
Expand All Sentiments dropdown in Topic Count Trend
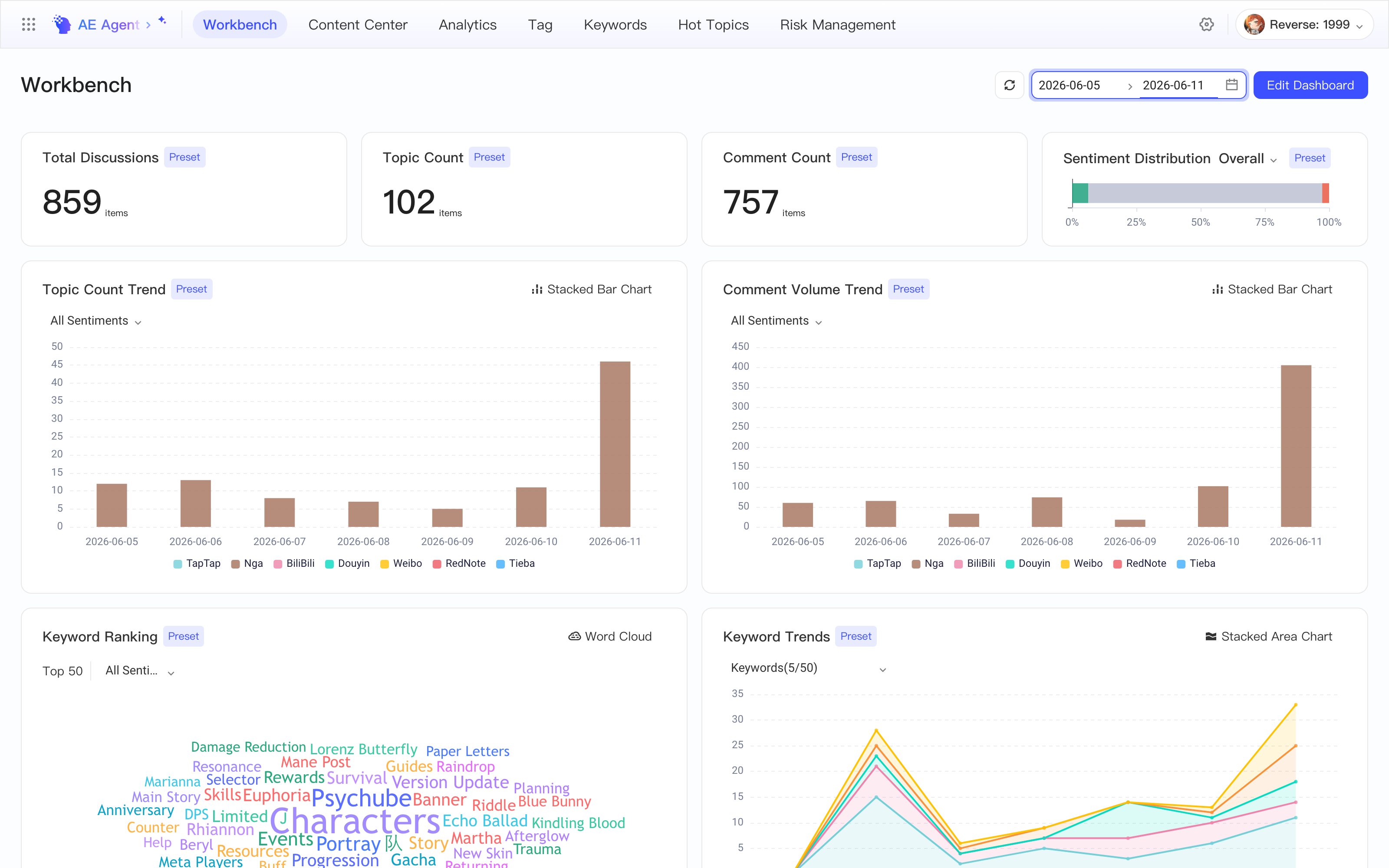96,321
